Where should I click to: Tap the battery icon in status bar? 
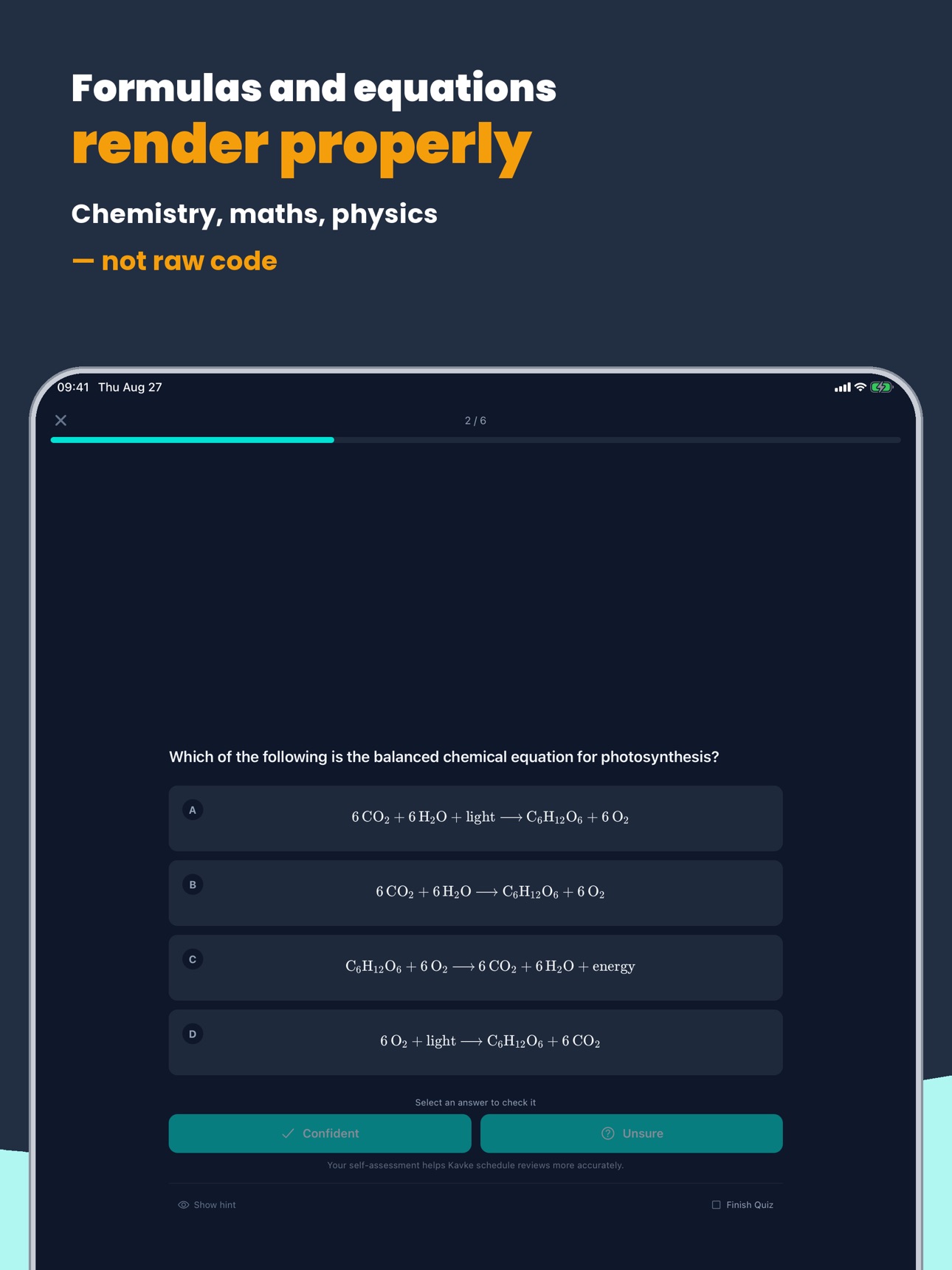tap(881, 387)
